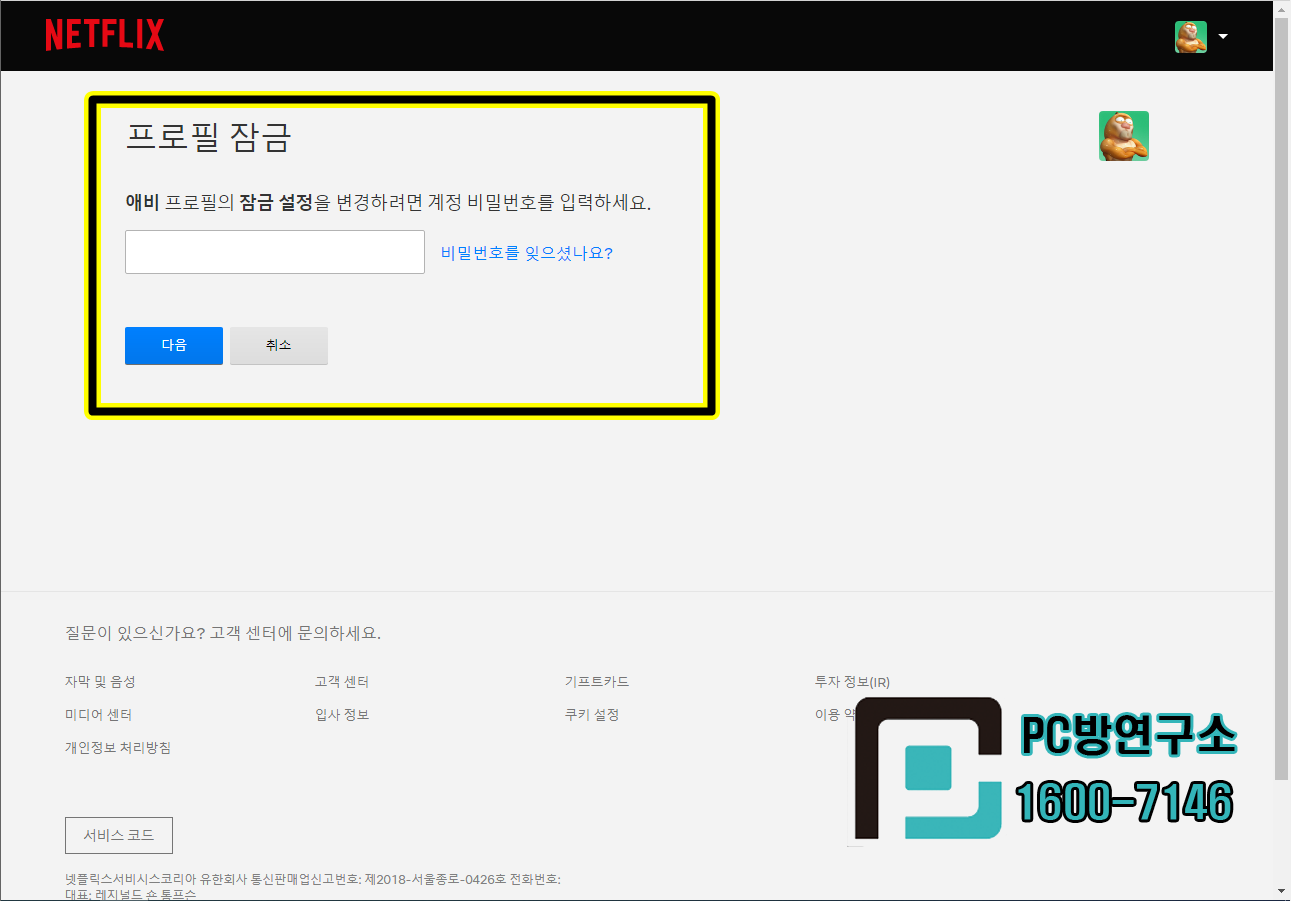
Task: Open the 투자 정보(IR) footer link
Action: coord(852,682)
